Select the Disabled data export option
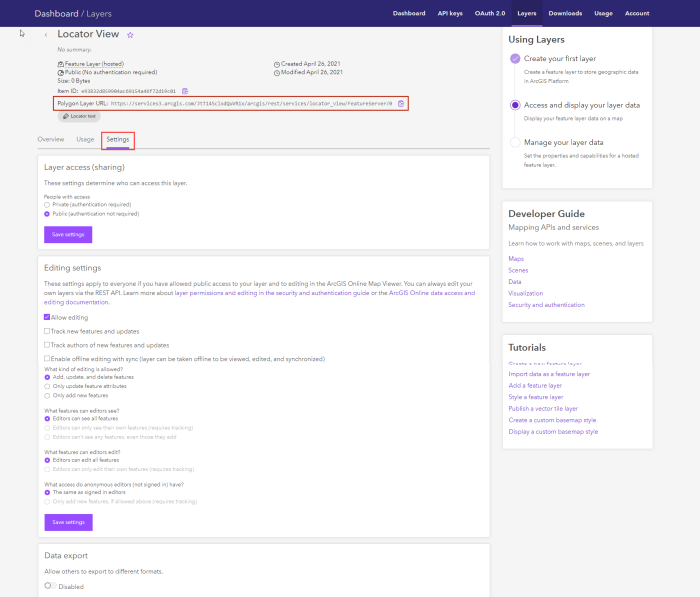 (48, 586)
